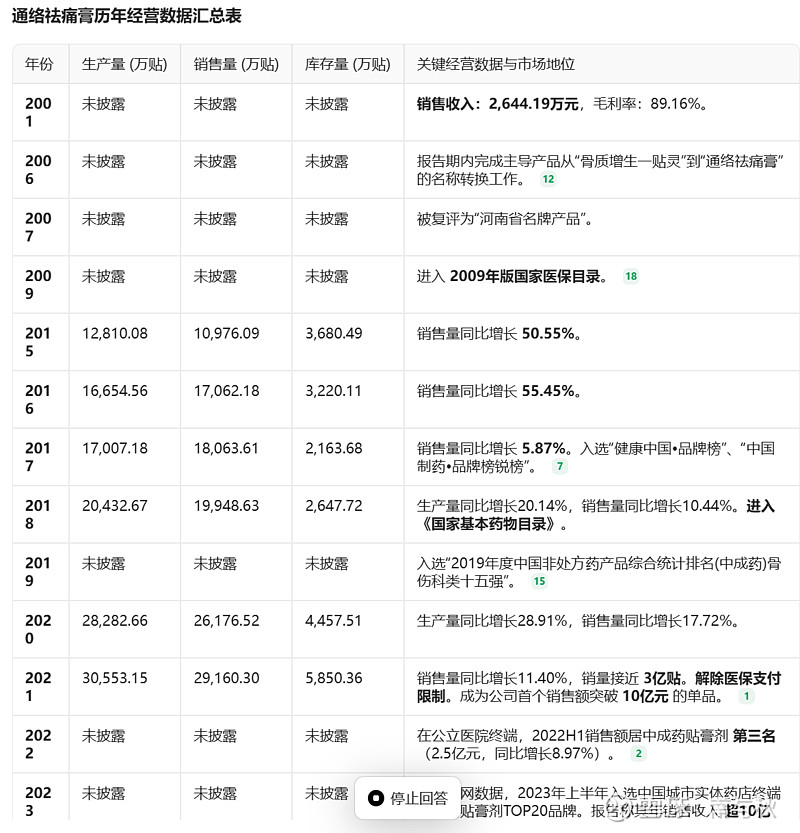Viewport: 800px width, 833px height.
Task: Click the text 2009年版国家医保目录
Action: (x=525, y=276)
